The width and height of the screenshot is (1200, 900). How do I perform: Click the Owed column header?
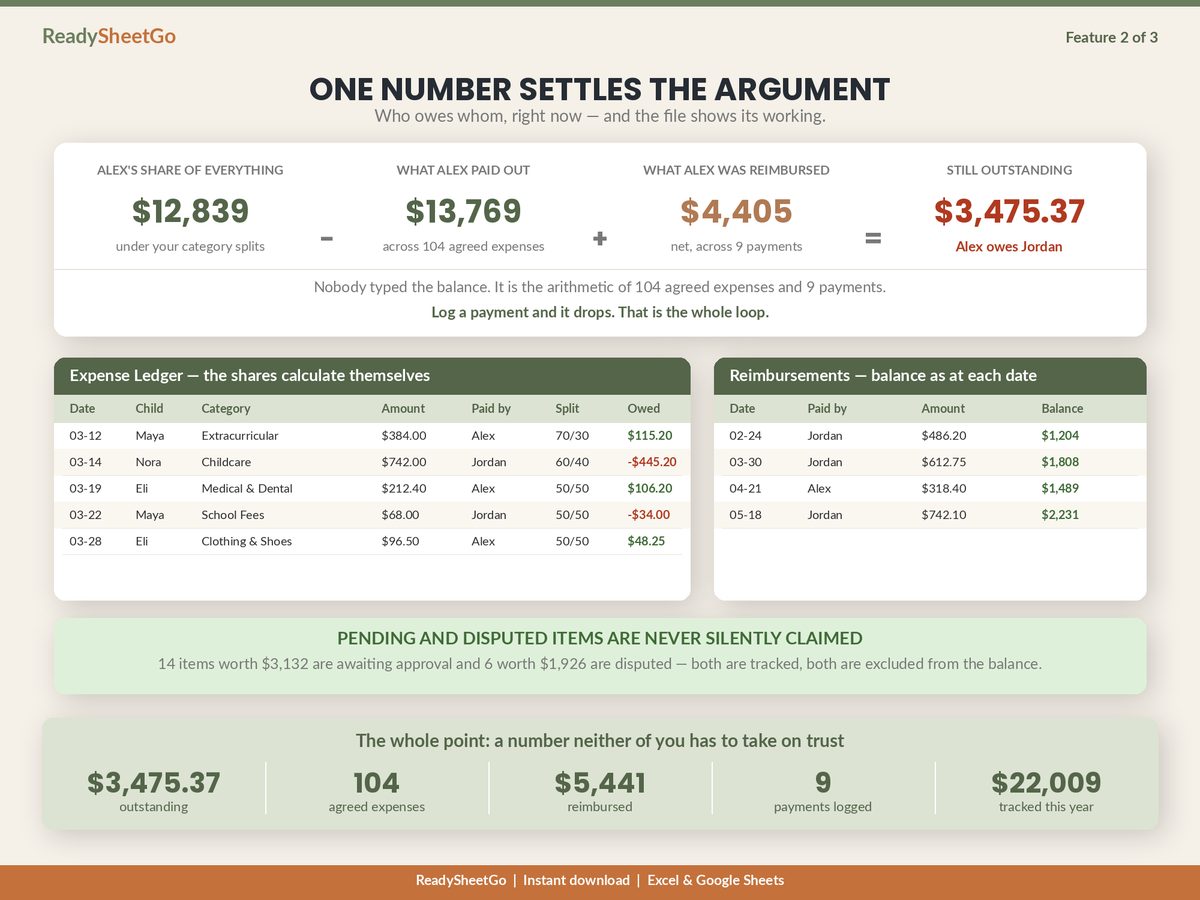644,408
